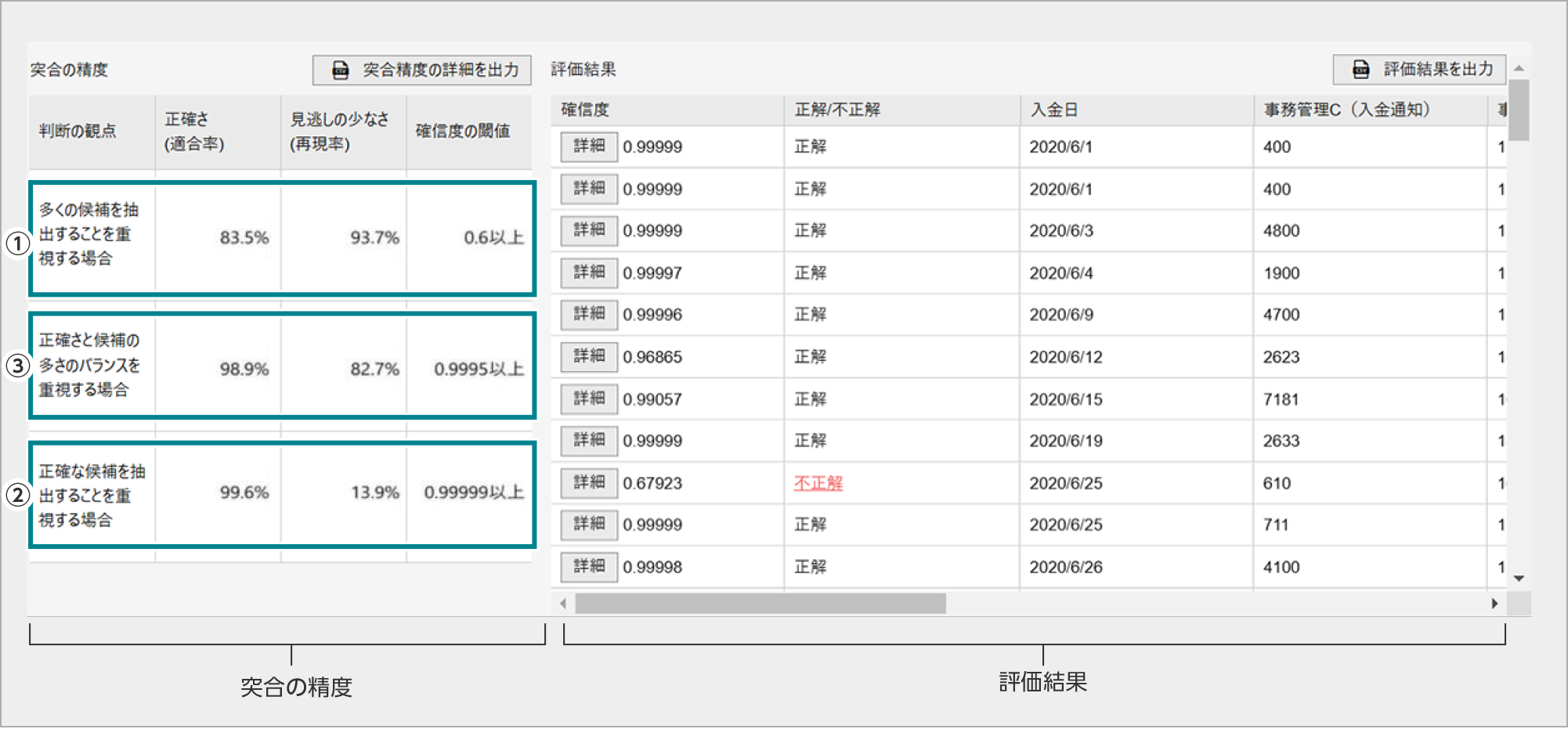Open the 不正解 link on the 2020/6/25 row
This screenshot has width=1568, height=729.
pyautogui.click(x=817, y=483)
